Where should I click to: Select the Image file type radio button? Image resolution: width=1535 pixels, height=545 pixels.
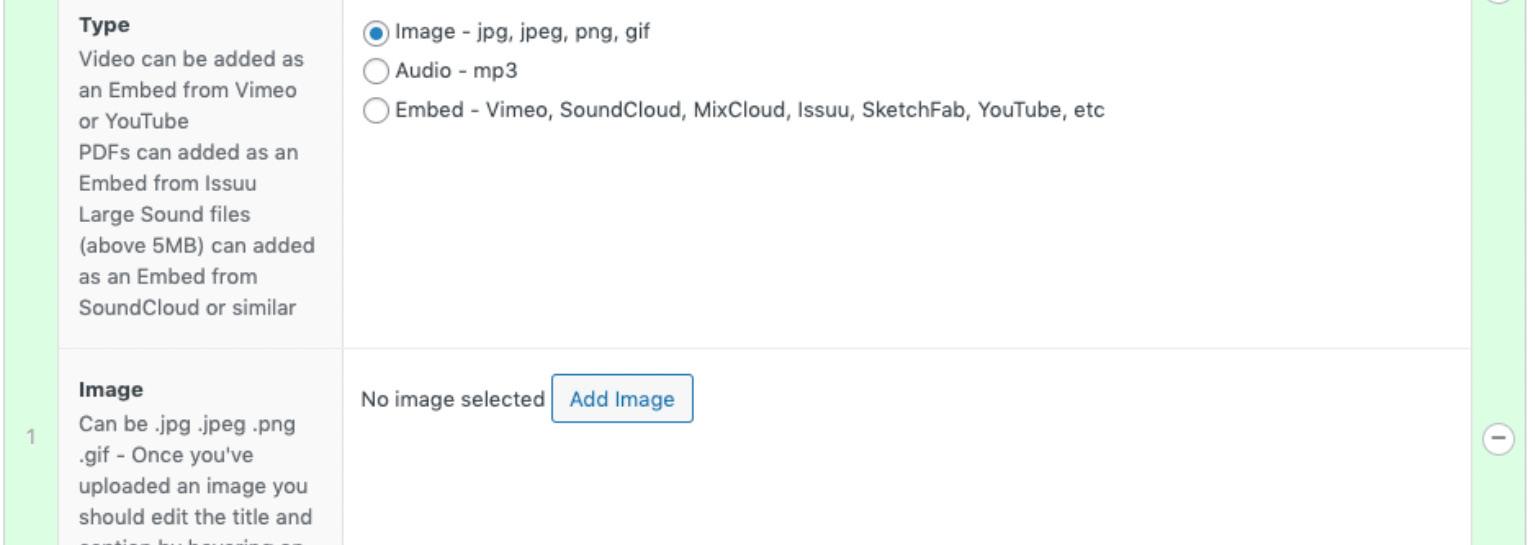pos(376,33)
